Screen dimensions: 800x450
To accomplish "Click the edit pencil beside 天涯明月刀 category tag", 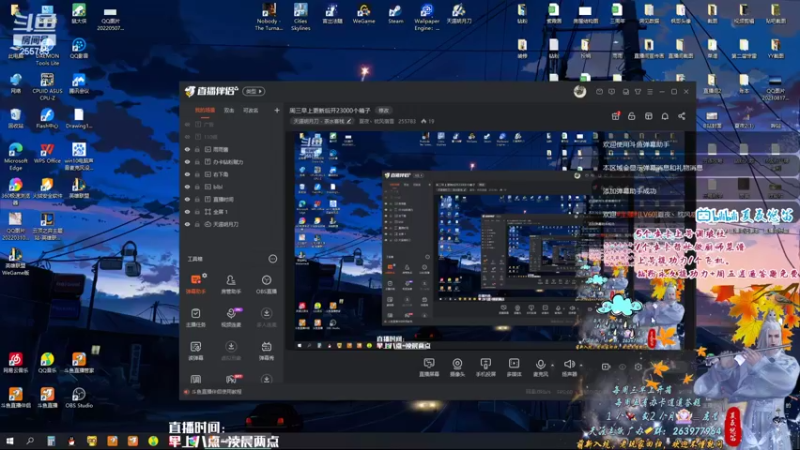I will [349, 121].
